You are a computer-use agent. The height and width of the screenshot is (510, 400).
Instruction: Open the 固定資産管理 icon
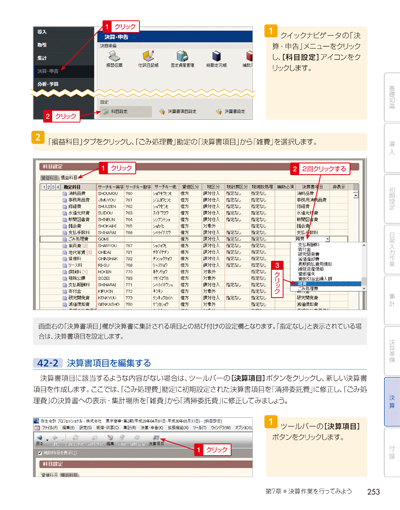182,59
